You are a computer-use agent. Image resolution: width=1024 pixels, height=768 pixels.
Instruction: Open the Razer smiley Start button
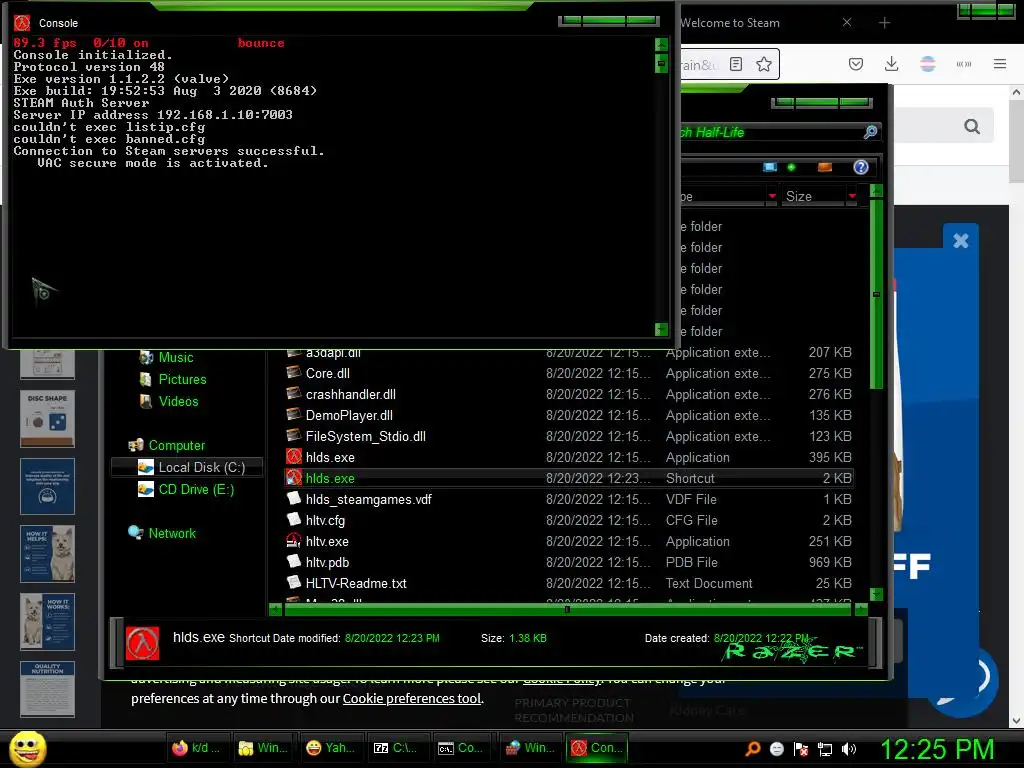pyautogui.click(x=28, y=748)
